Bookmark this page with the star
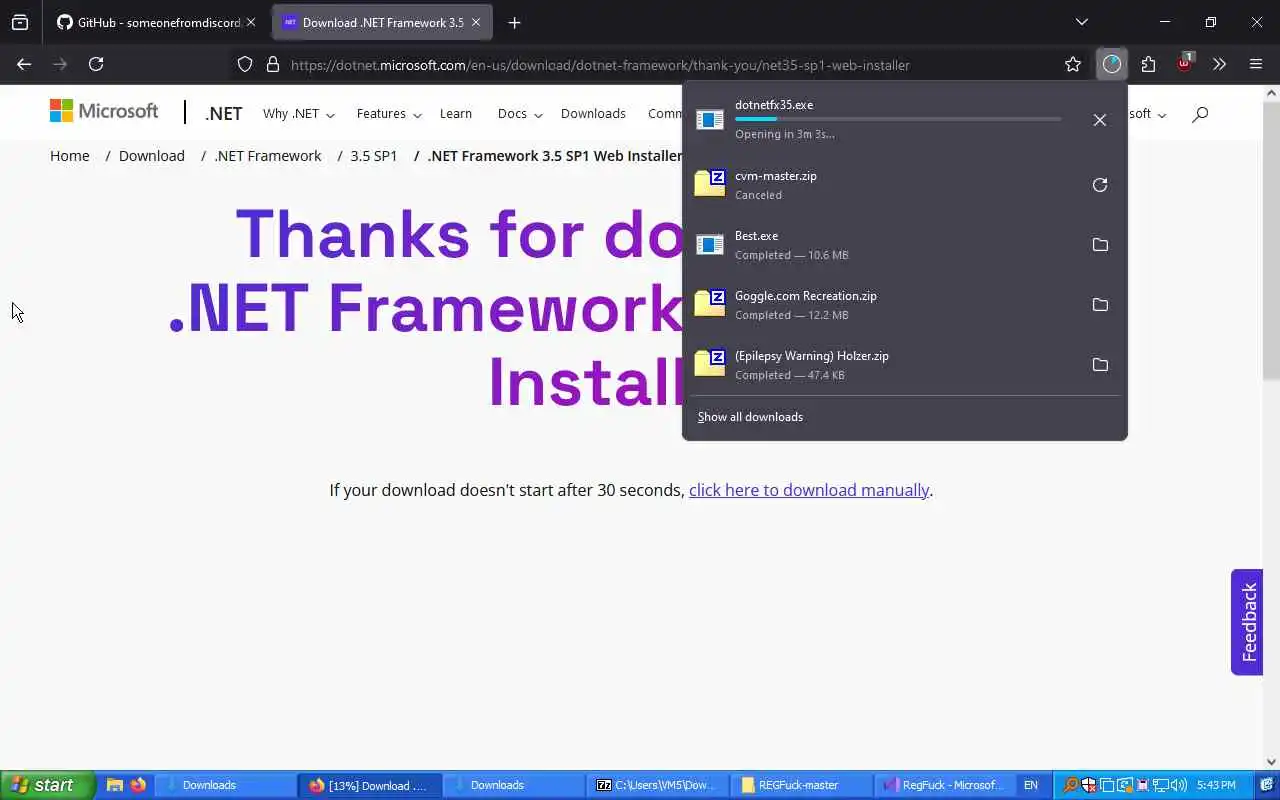 (x=1073, y=64)
